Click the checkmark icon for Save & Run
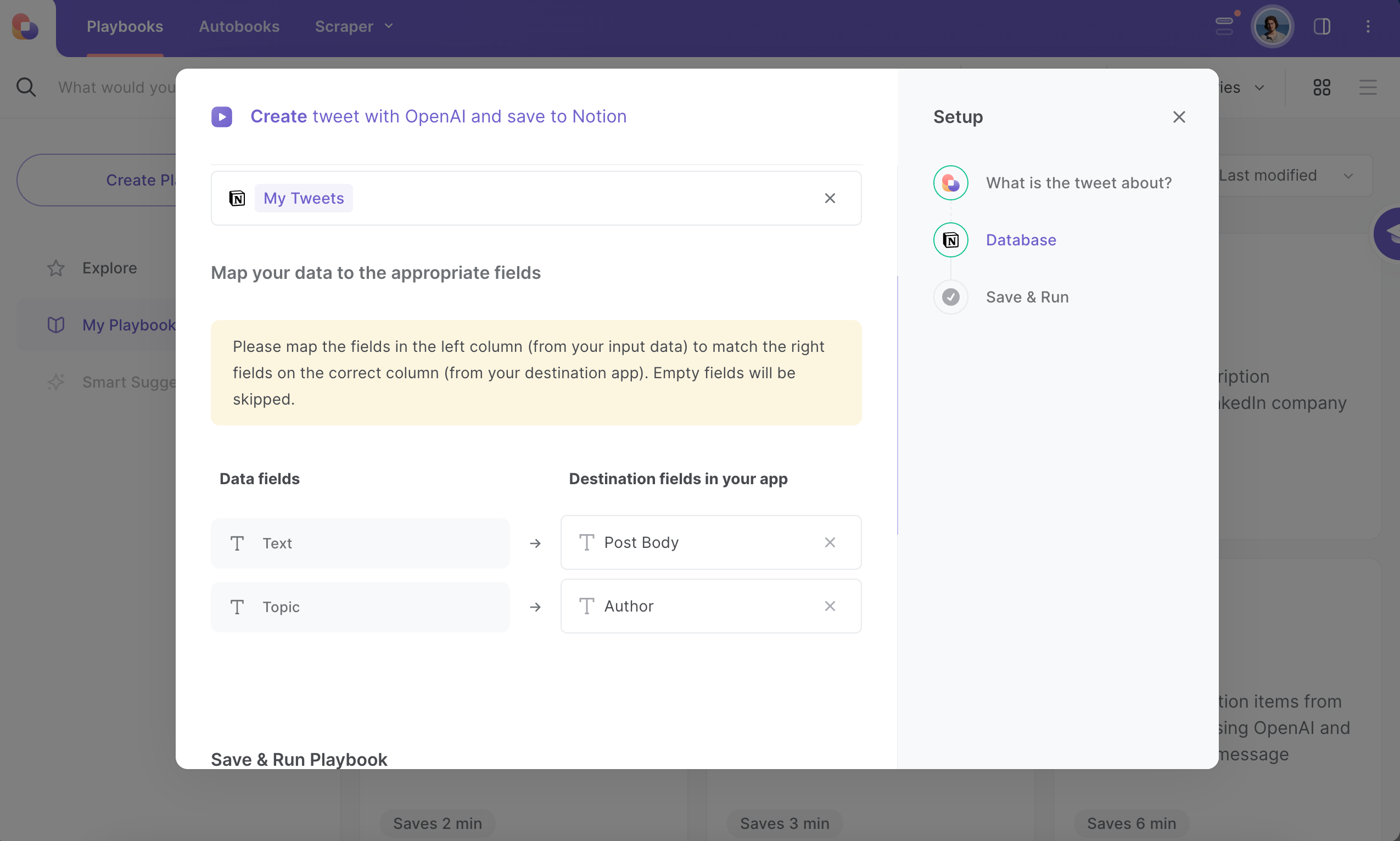This screenshot has height=841, width=1400. (950, 297)
